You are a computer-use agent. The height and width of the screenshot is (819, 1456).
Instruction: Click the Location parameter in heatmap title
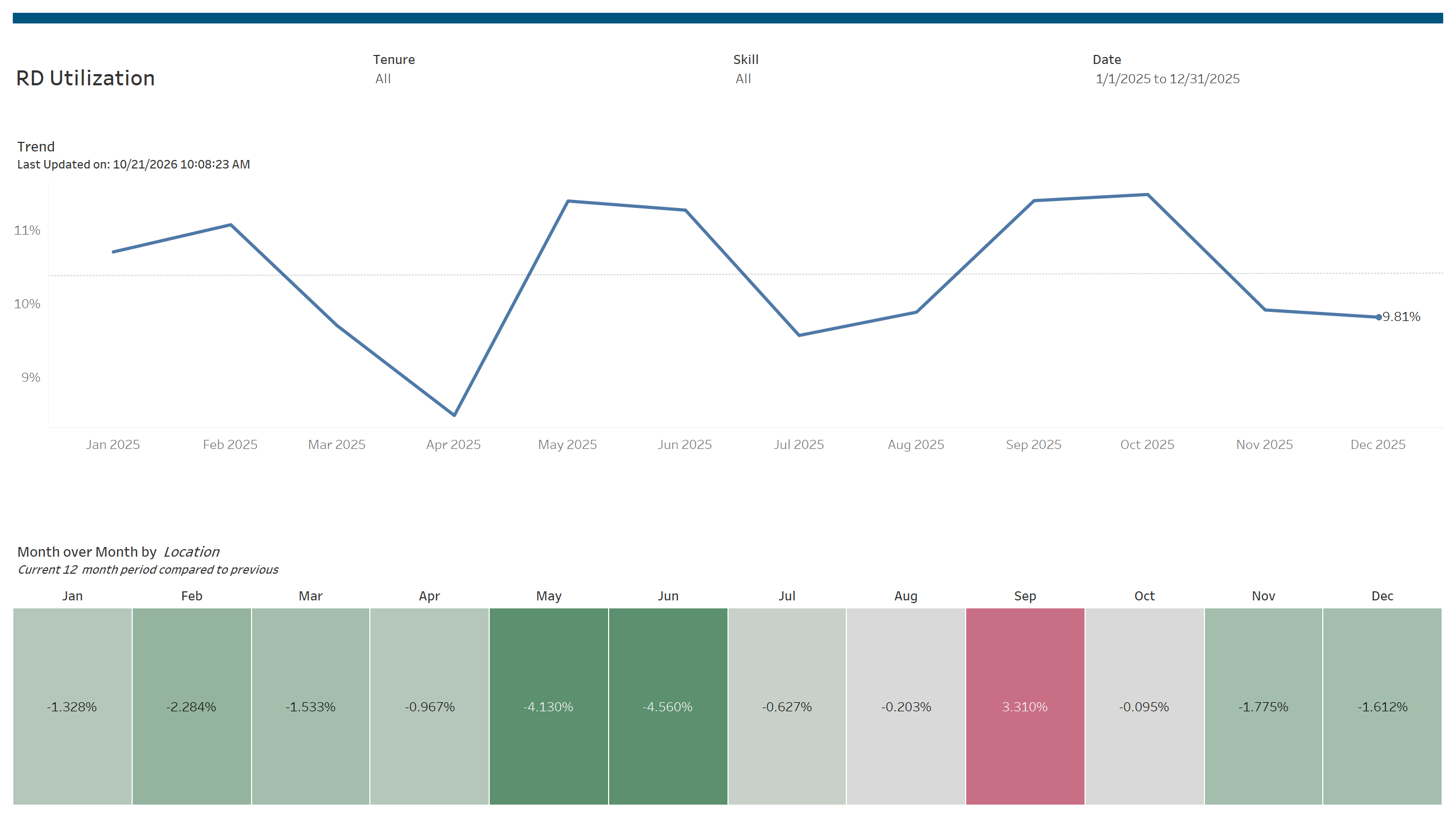coord(192,551)
